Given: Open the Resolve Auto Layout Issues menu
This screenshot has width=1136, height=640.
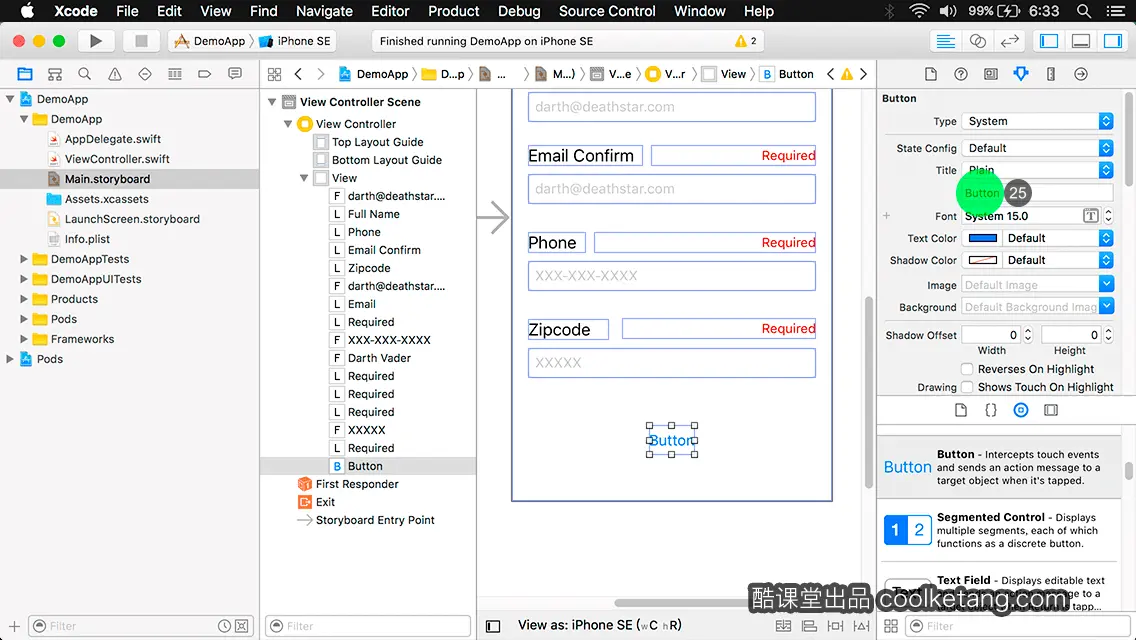Looking at the screenshot, I should [x=861, y=626].
